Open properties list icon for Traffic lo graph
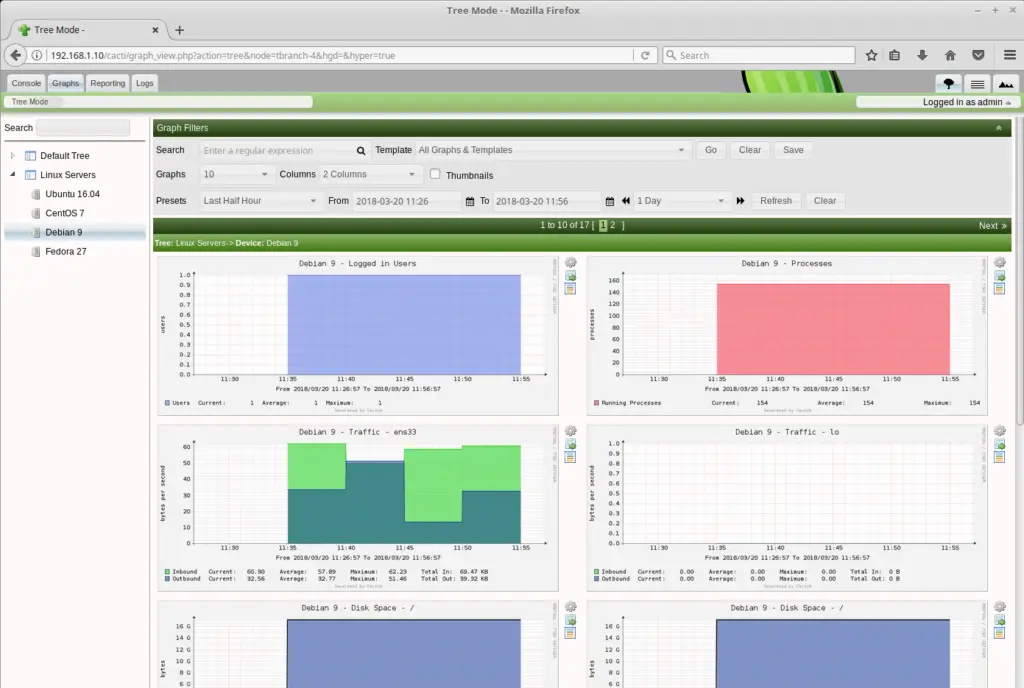 tap(1000, 457)
